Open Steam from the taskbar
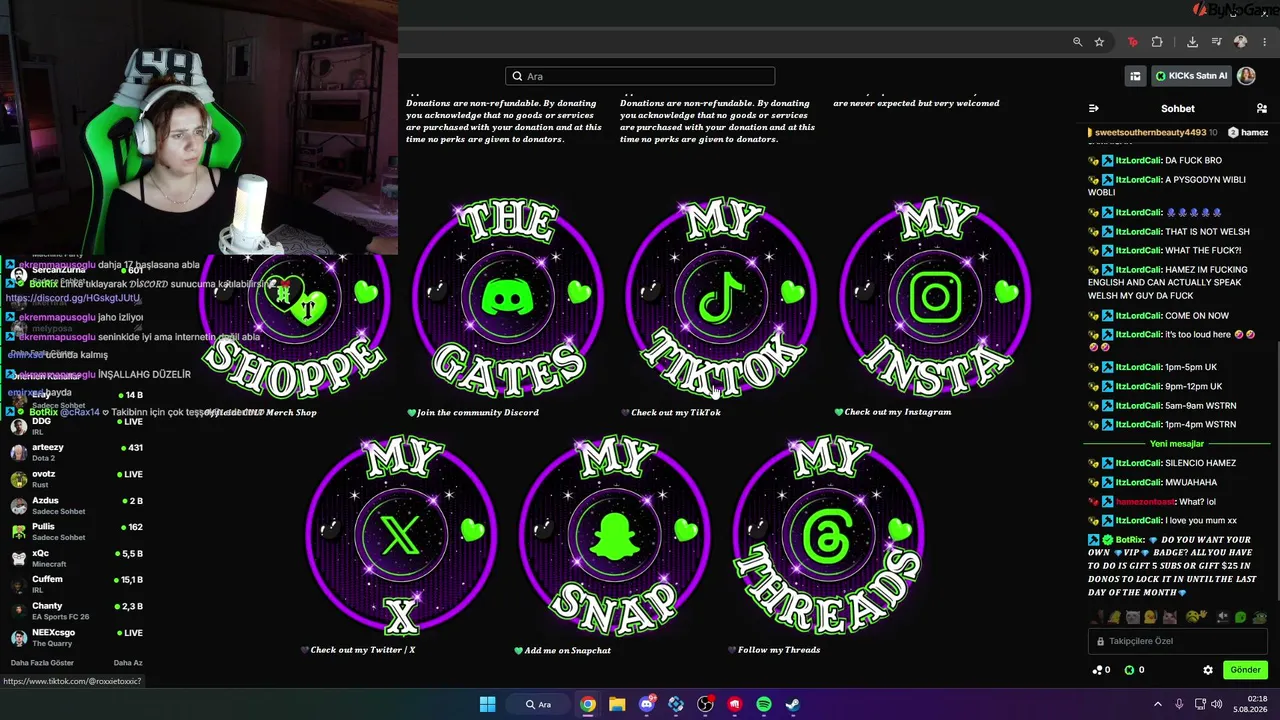 (793, 704)
